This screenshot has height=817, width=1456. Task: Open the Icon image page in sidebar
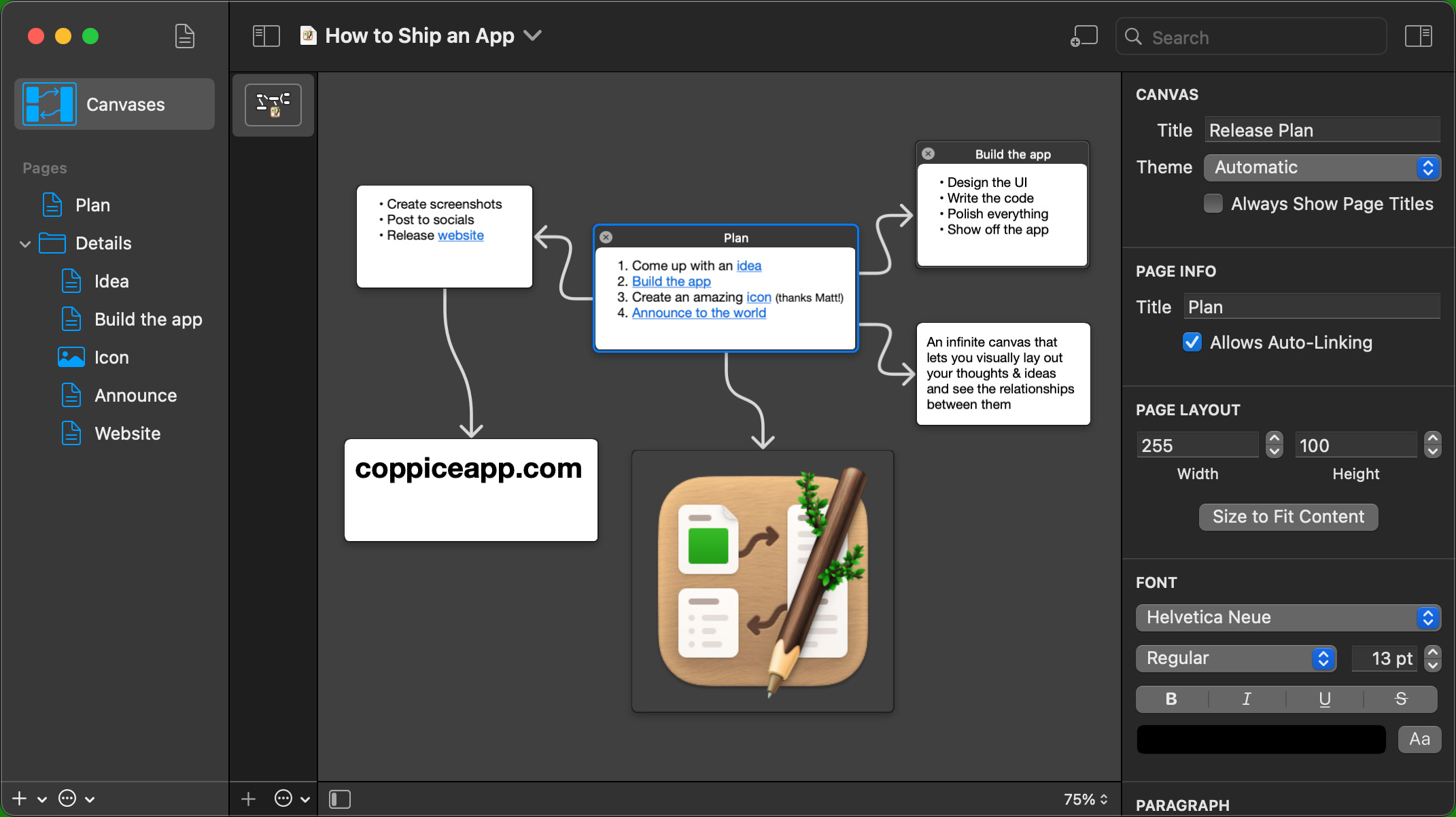tap(111, 358)
